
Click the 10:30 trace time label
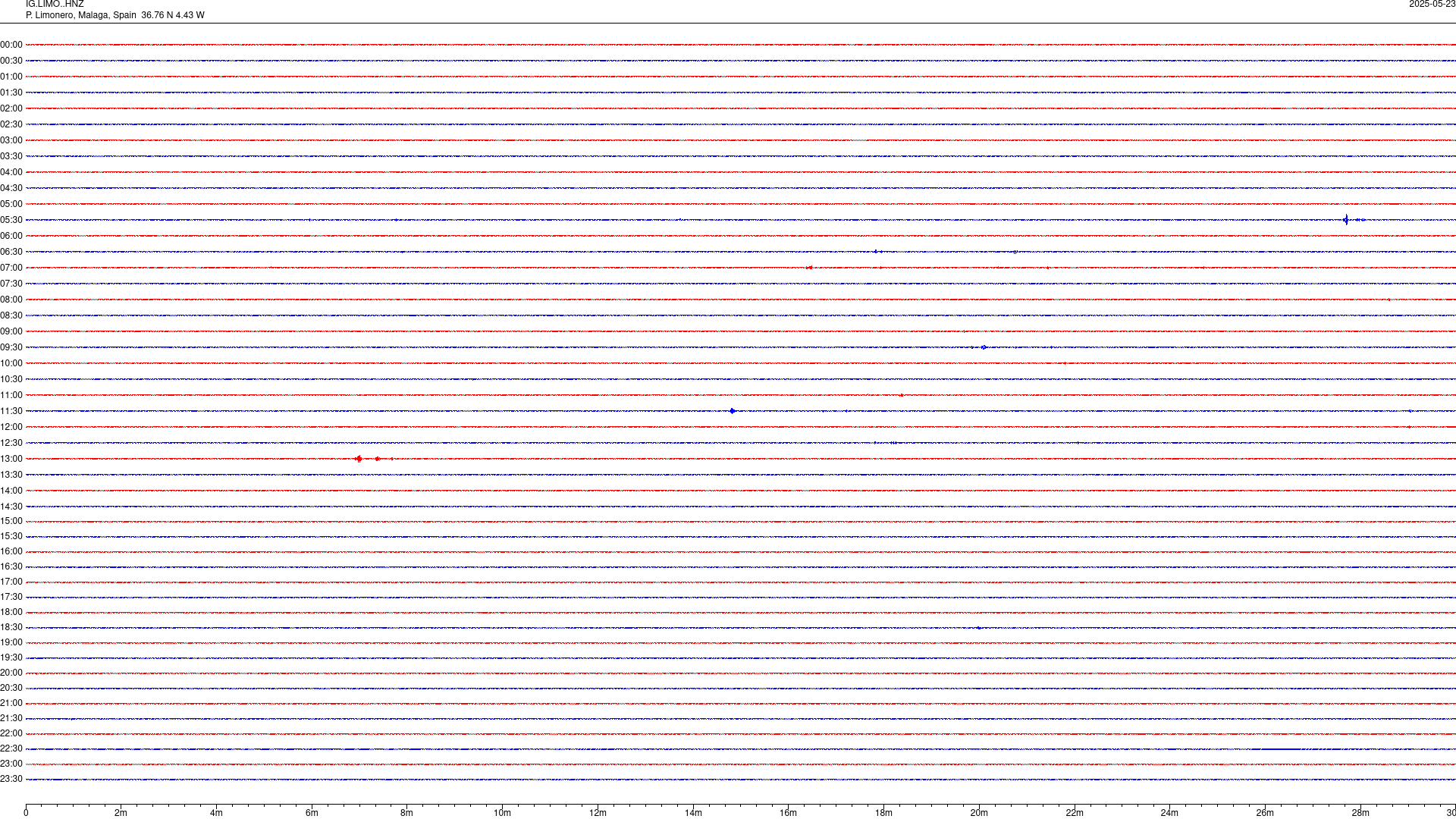[11, 379]
